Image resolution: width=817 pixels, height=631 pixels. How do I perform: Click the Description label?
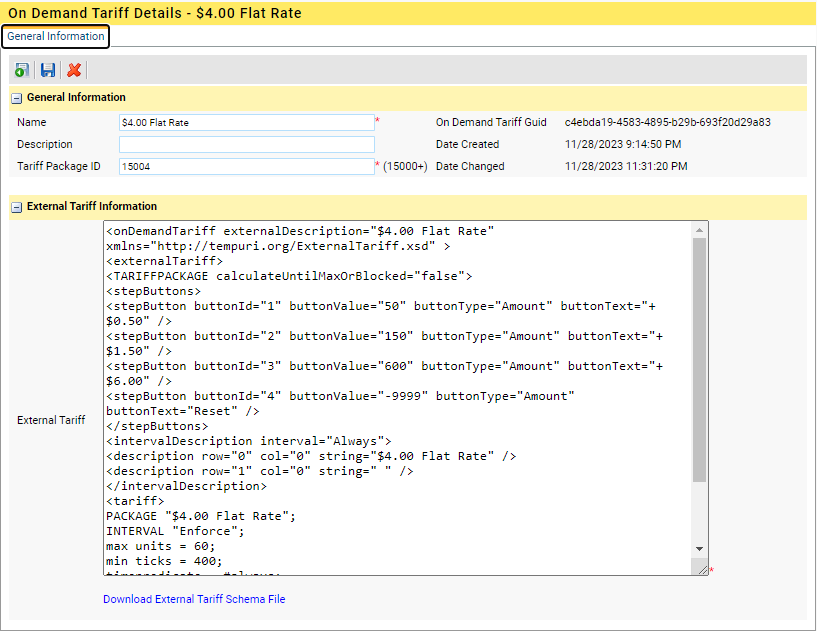[x=45, y=144]
